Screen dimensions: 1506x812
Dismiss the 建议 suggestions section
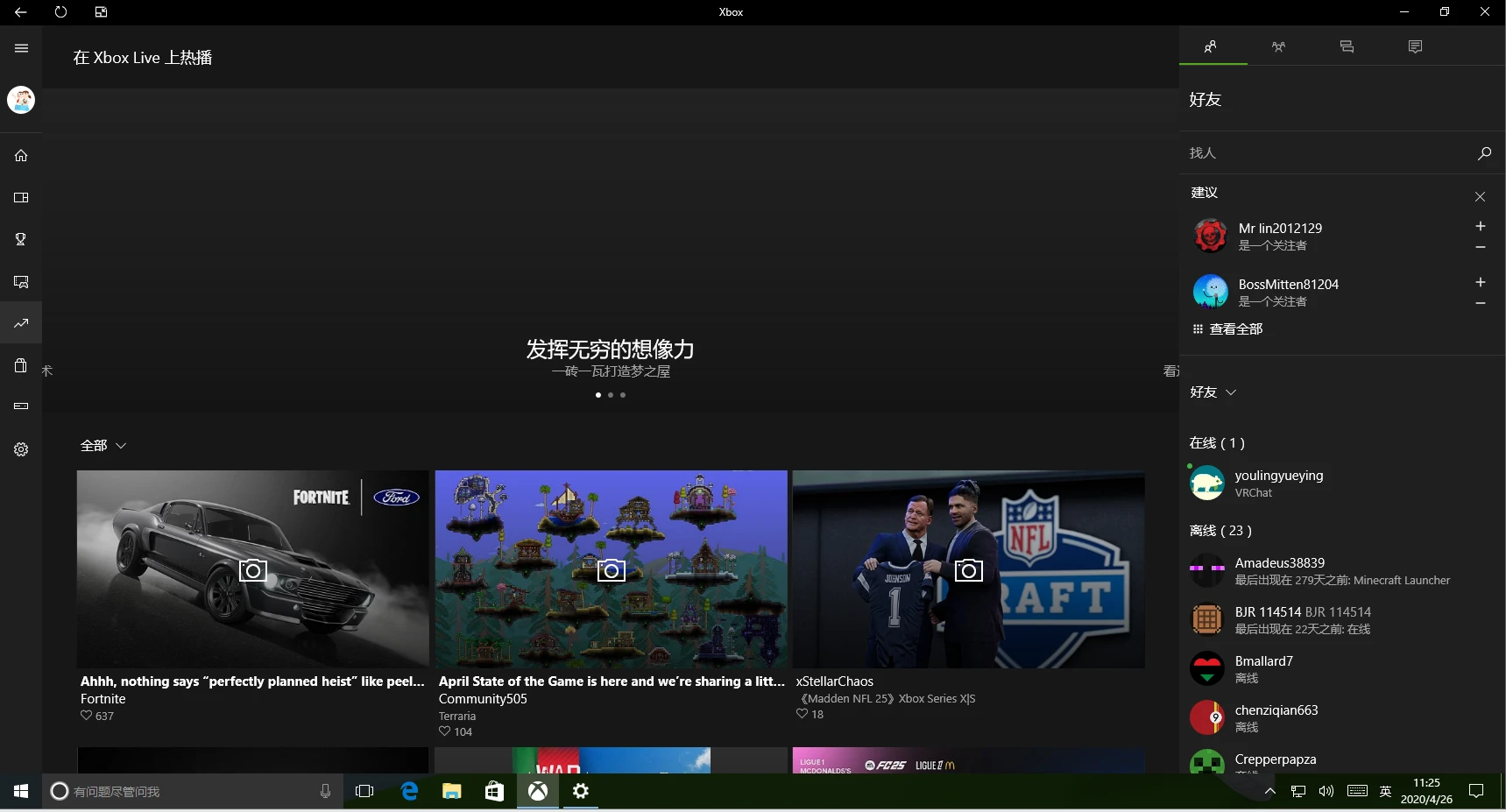(1480, 197)
